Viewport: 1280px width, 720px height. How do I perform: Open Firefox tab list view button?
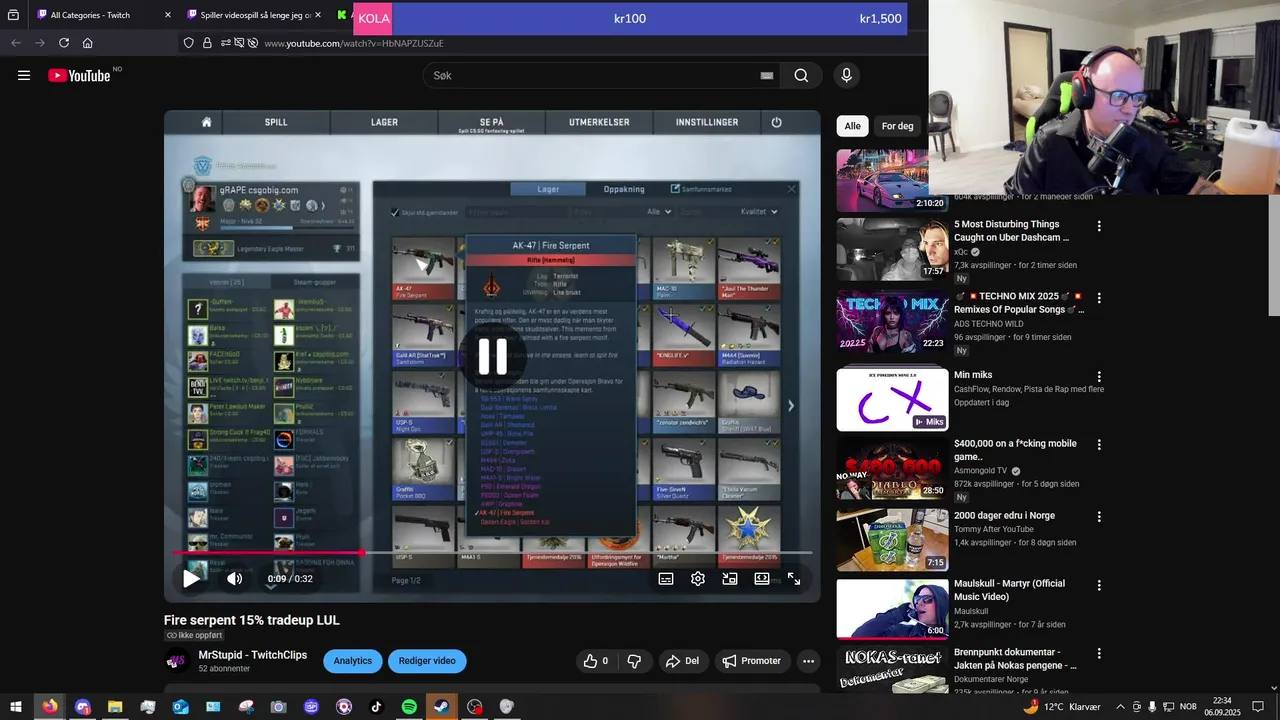[13, 15]
